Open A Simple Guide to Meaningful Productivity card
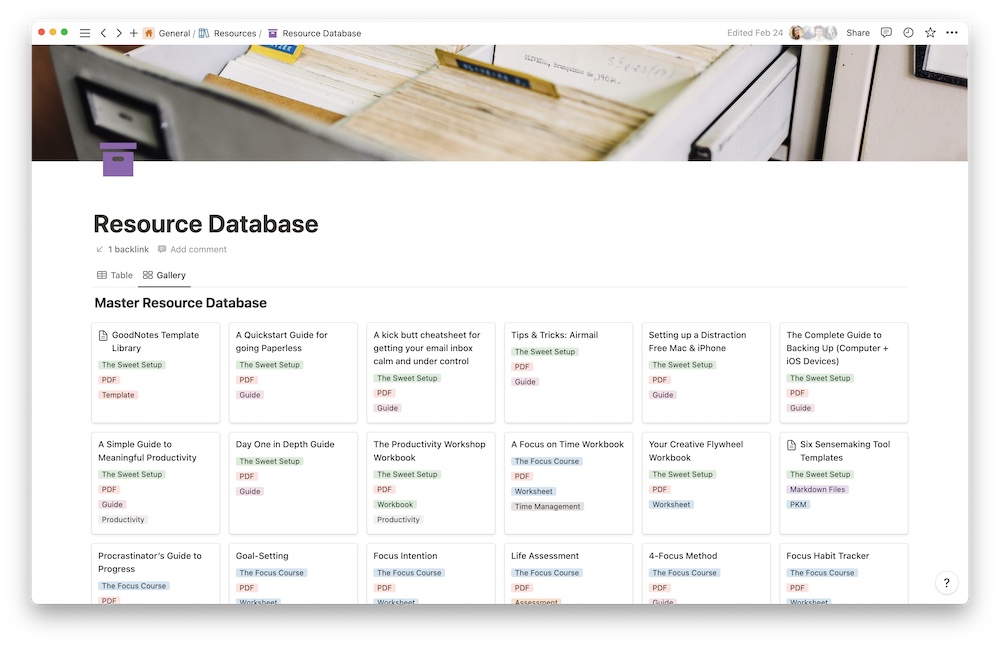The image size is (1000, 646). point(156,483)
